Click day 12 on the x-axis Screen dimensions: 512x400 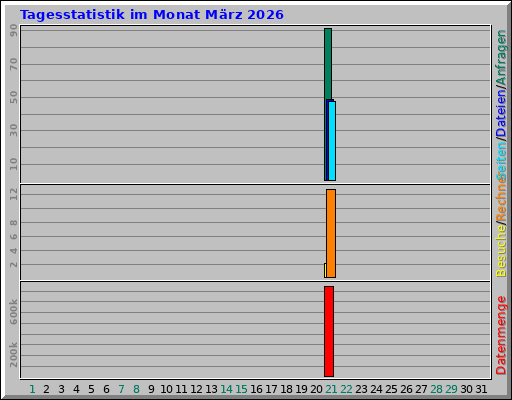[196, 389]
